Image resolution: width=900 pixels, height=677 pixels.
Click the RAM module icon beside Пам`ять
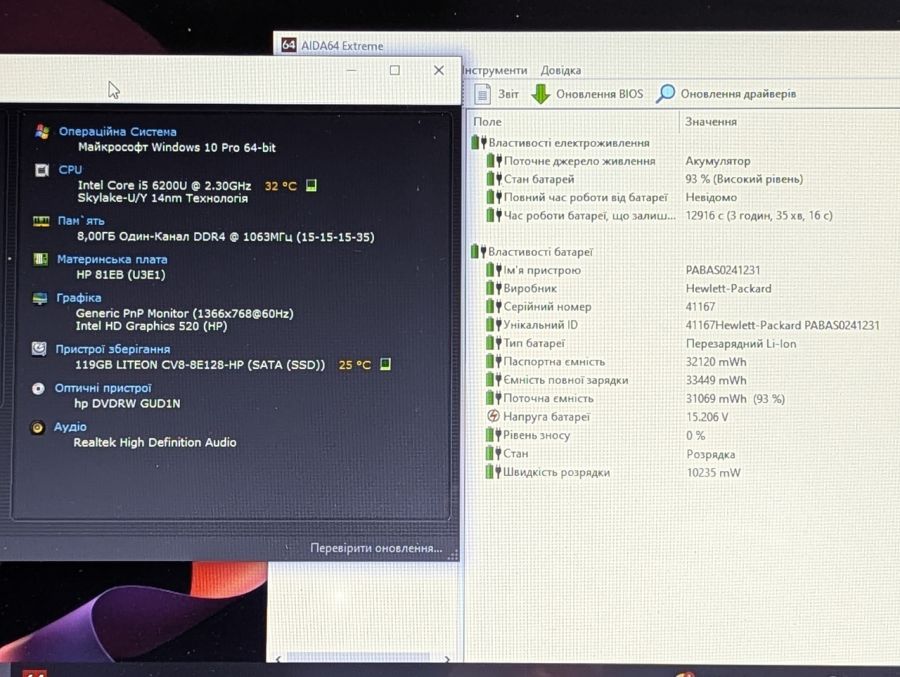point(41,221)
